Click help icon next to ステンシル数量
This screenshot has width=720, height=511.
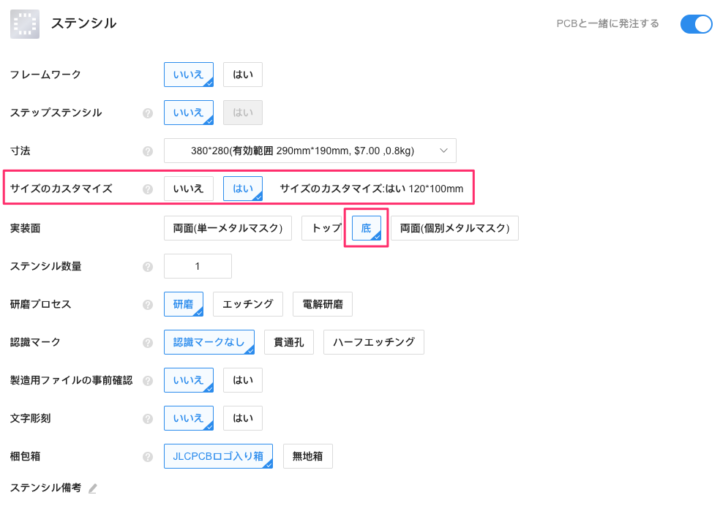point(147,267)
